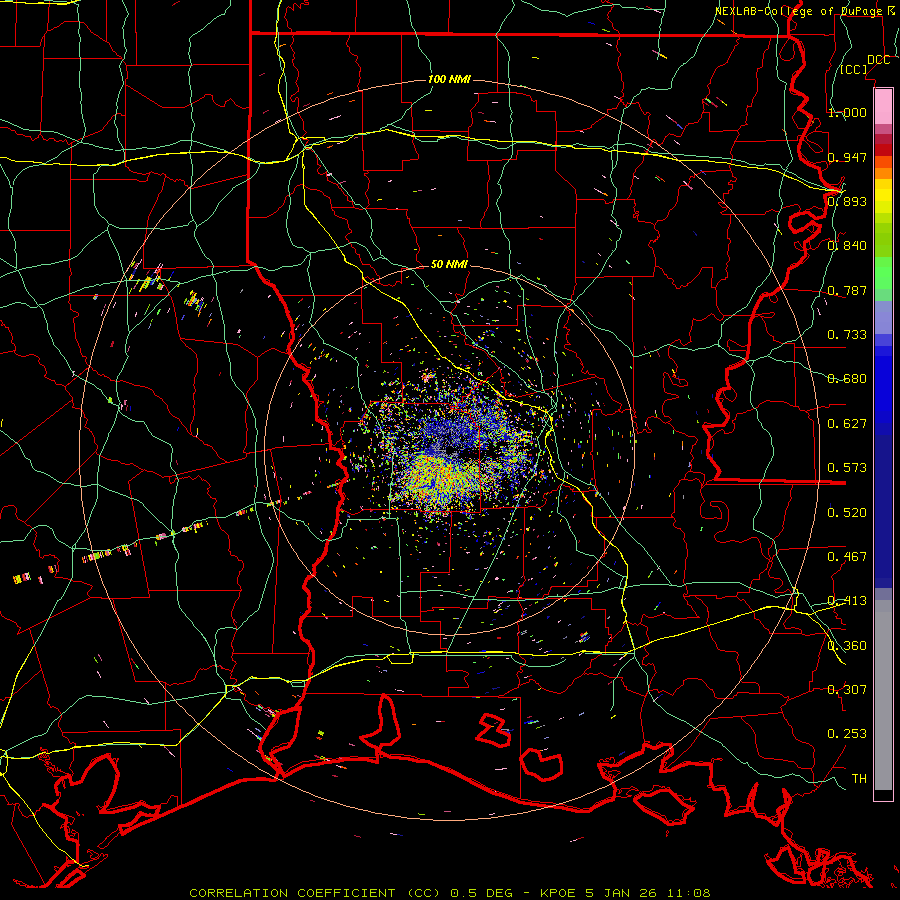Click the CORRELATION COEFFICIENT title at the bottom
This screenshot has width=900, height=900.
pyautogui.click(x=315, y=893)
